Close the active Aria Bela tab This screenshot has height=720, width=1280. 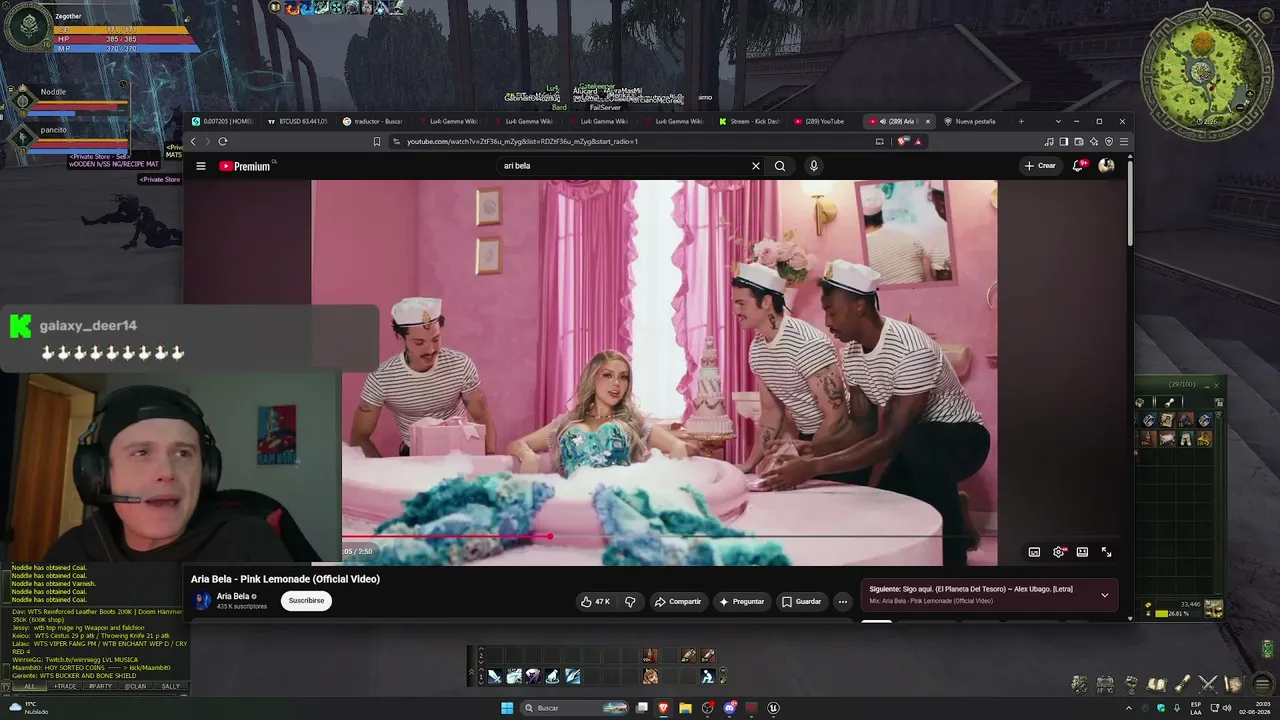[x=927, y=121]
